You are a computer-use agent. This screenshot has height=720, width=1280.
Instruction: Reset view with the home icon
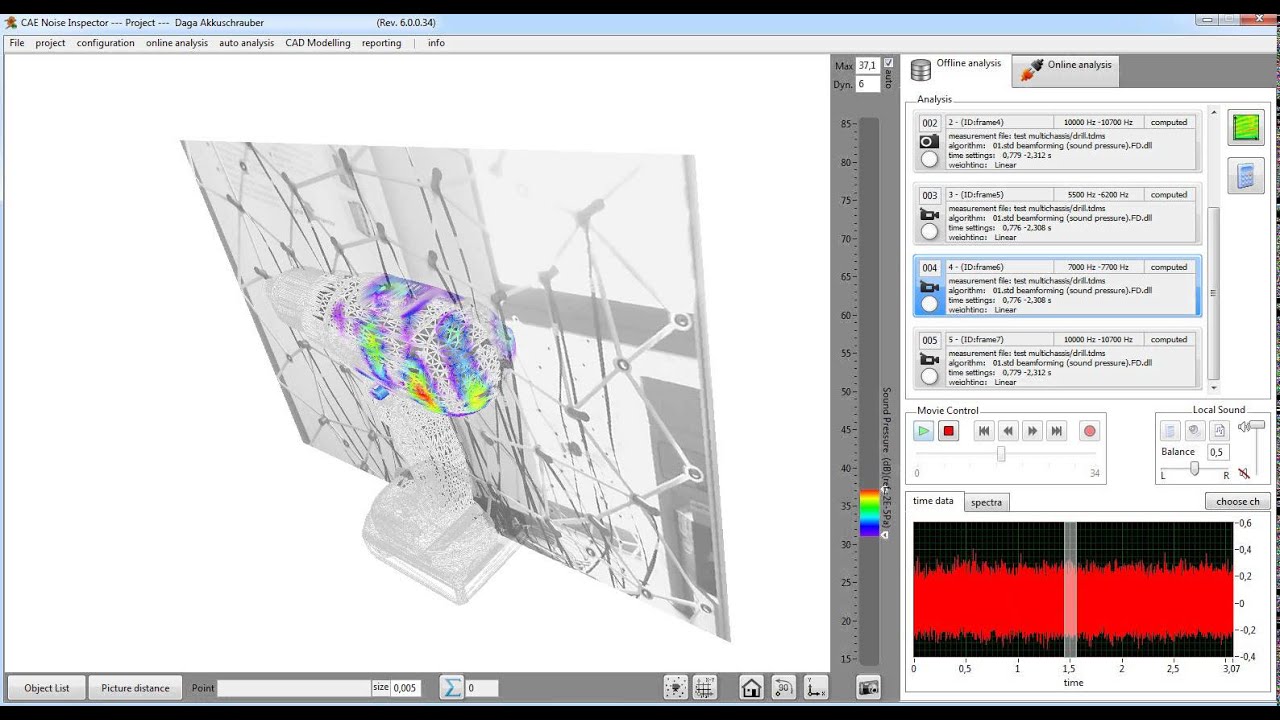[751, 687]
